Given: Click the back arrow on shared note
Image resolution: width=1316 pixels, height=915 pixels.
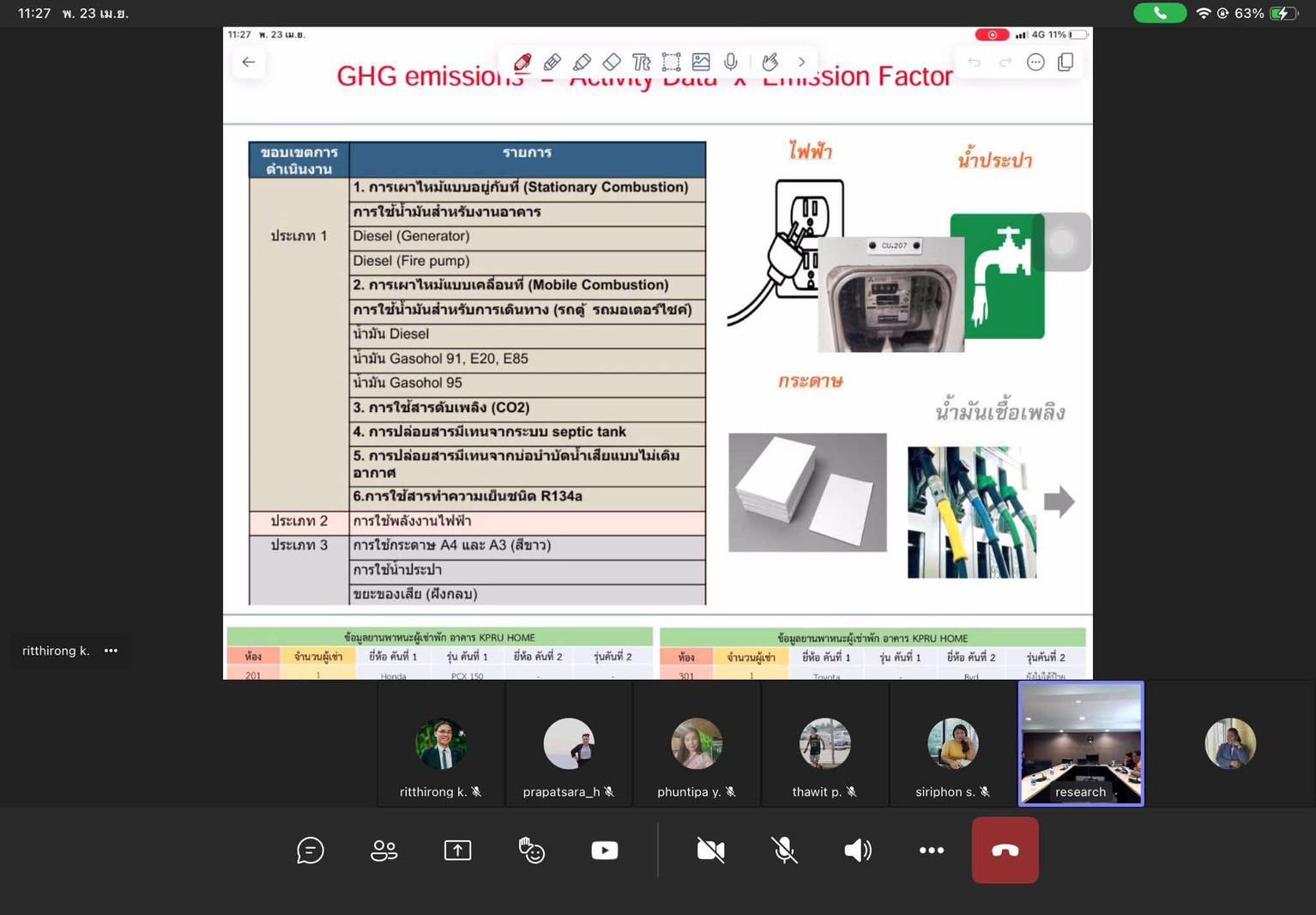Looking at the screenshot, I should coord(249,62).
